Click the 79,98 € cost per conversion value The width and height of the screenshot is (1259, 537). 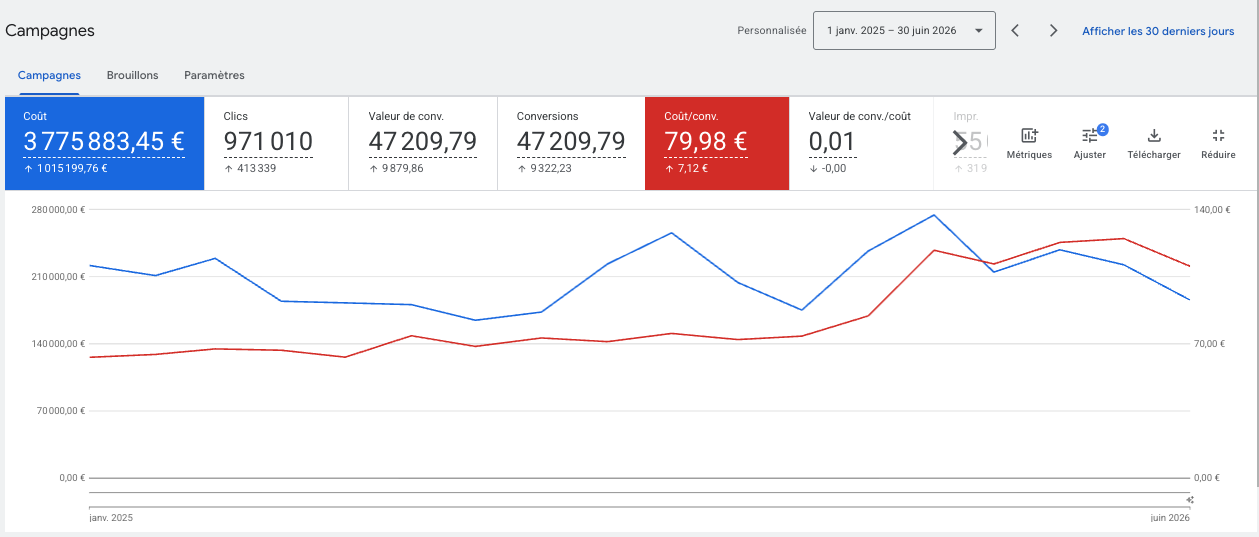pyautogui.click(x=706, y=142)
